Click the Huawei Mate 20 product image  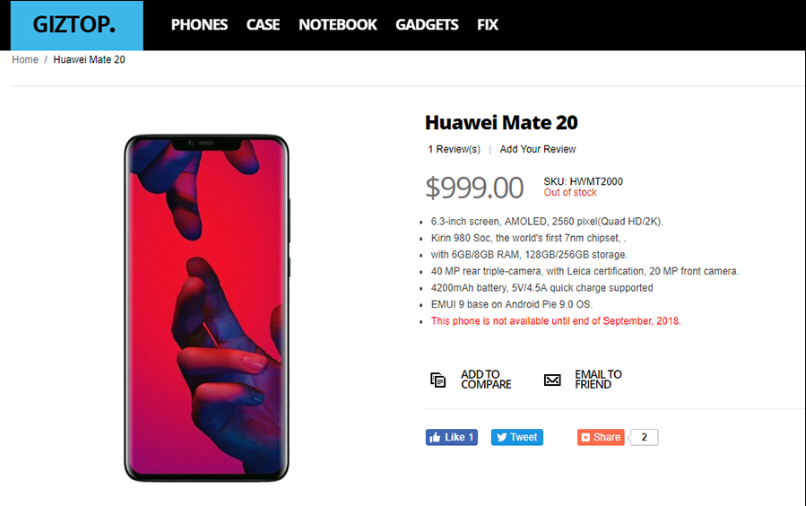point(207,308)
